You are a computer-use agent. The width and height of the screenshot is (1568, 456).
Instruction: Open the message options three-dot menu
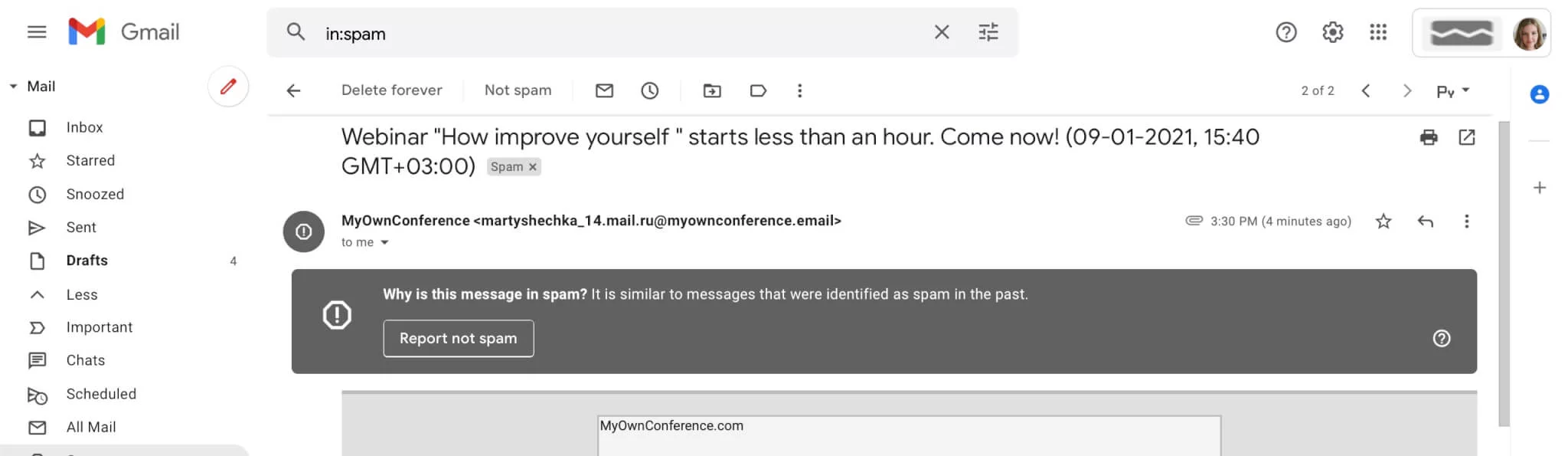click(x=1467, y=221)
